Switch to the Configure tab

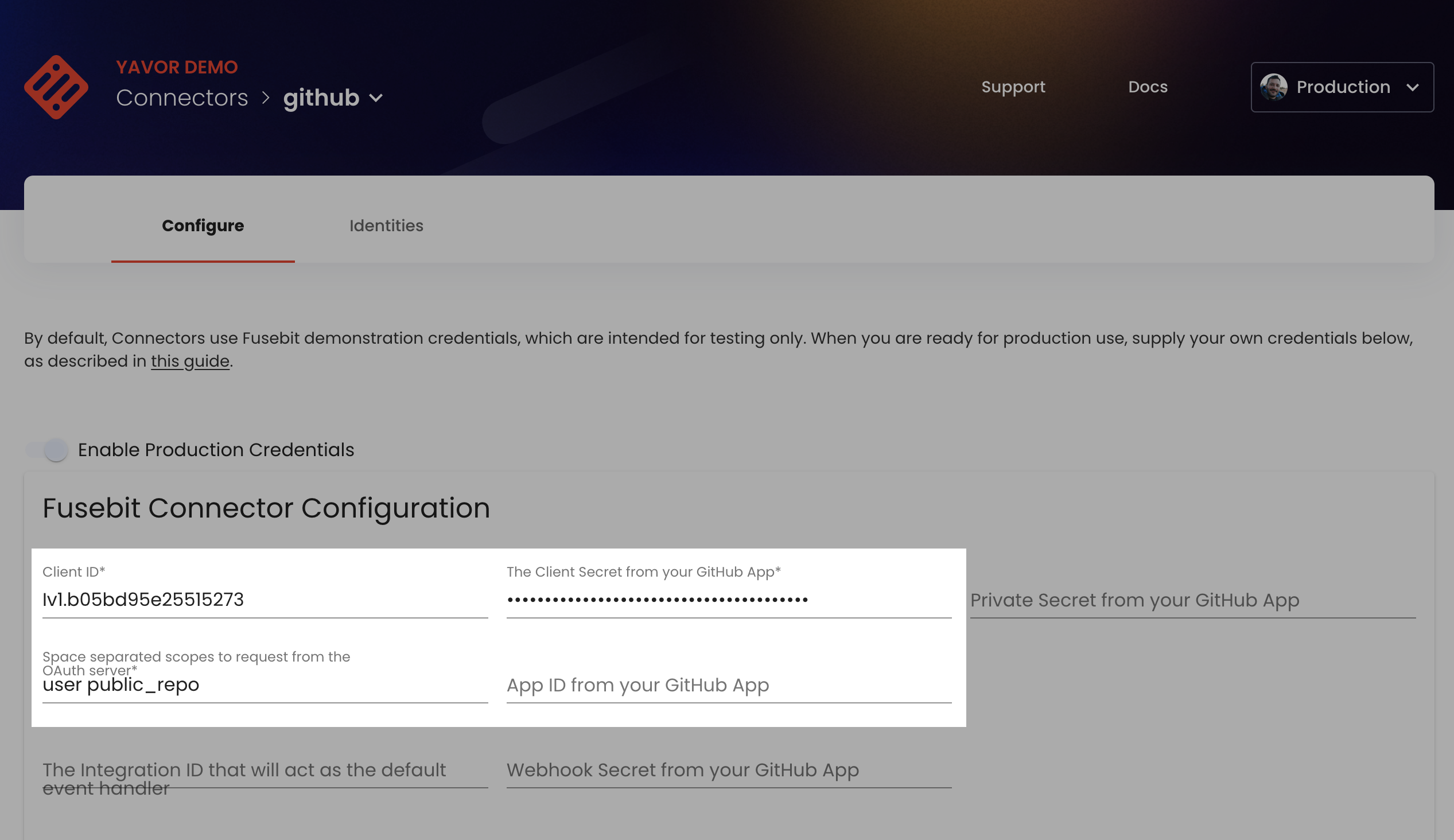click(203, 225)
